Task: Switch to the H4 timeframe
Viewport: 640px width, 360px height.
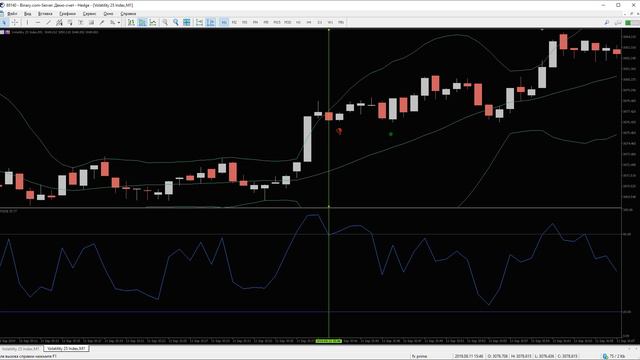Action: [309, 22]
